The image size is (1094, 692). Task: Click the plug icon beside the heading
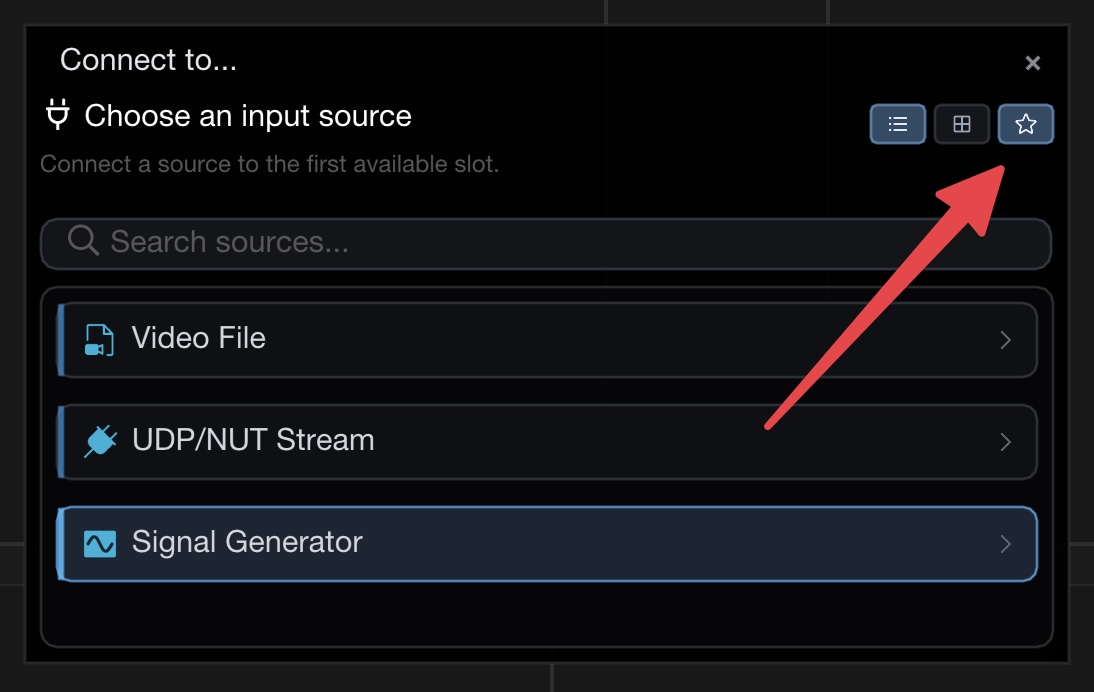click(58, 116)
